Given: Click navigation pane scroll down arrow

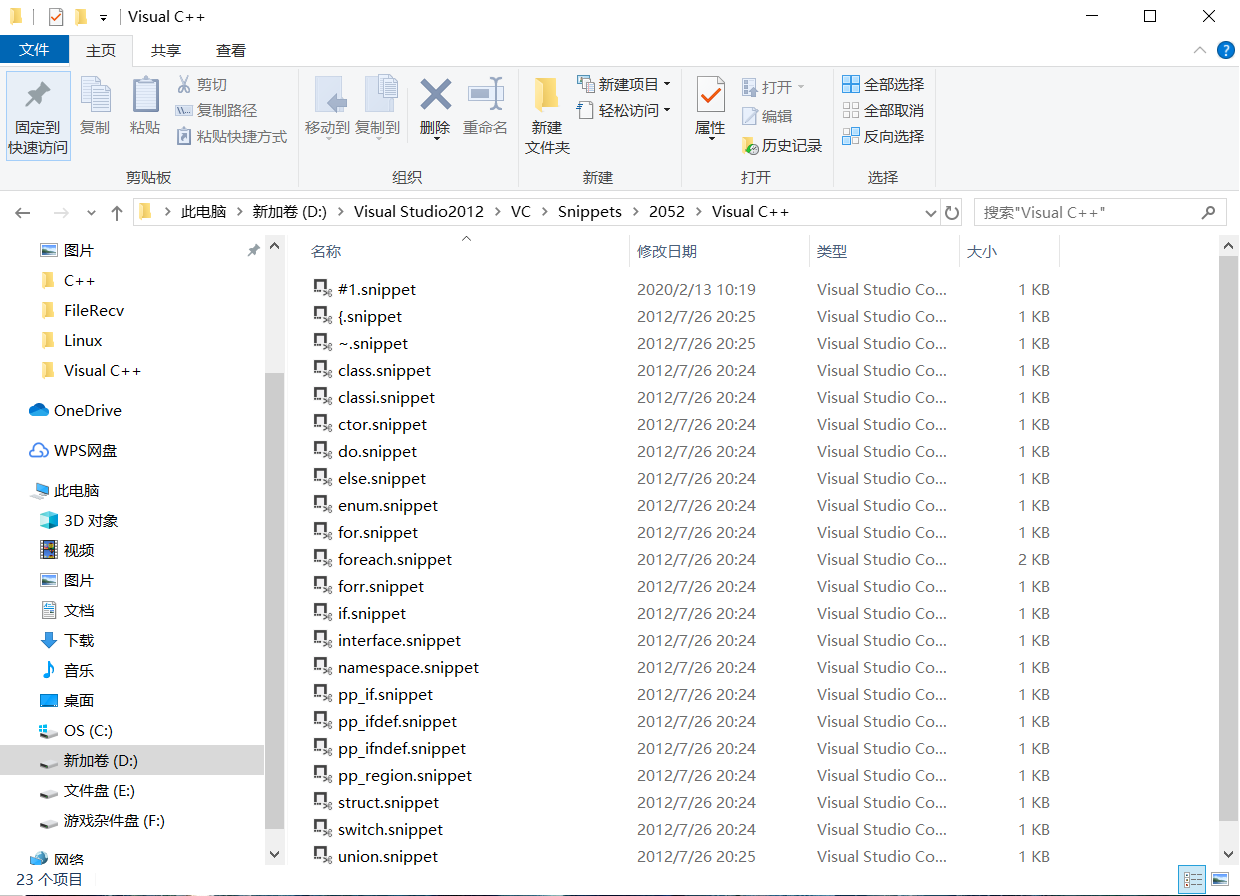Looking at the screenshot, I should click(x=275, y=855).
